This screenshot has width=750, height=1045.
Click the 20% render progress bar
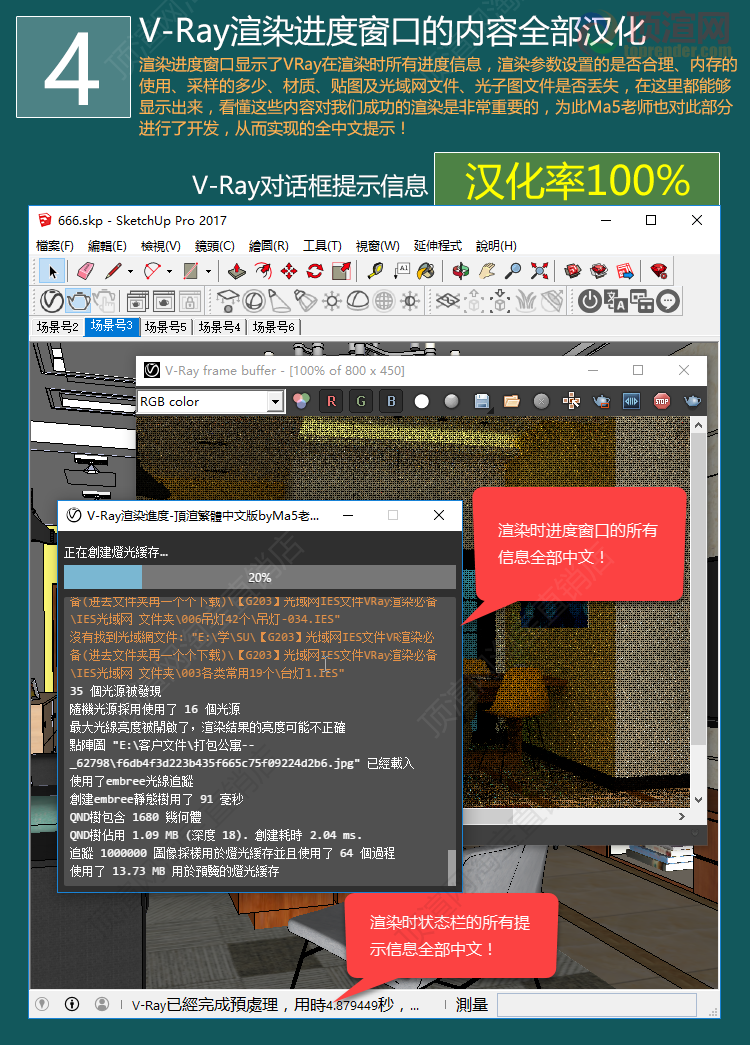(259, 577)
